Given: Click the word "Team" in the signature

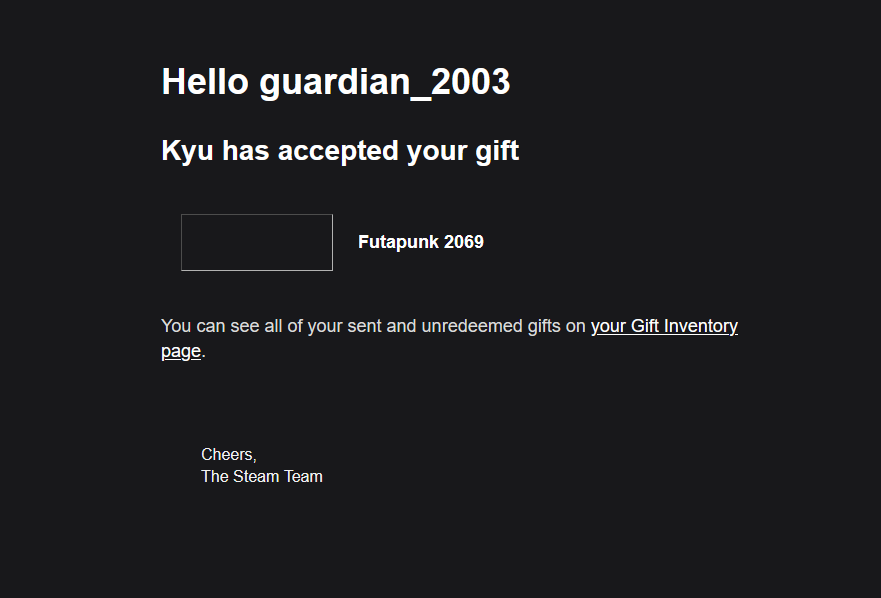Looking at the screenshot, I should click(x=303, y=477).
